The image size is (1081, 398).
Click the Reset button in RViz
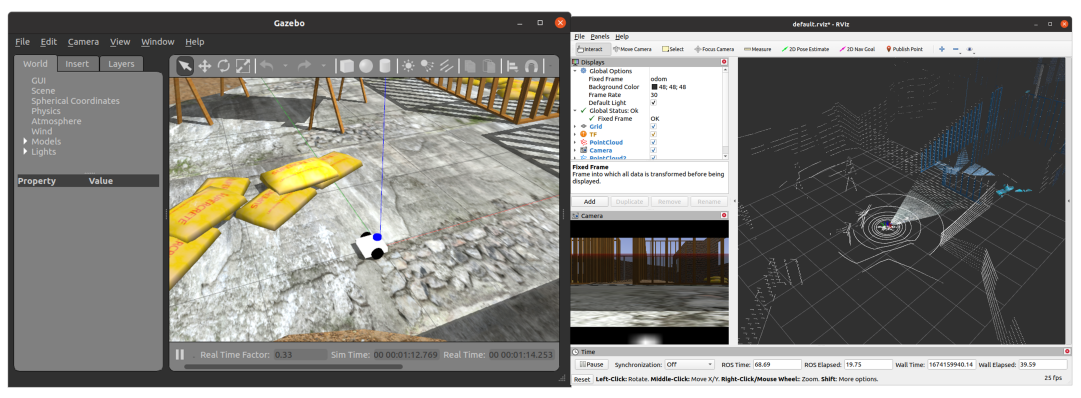(x=582, y=379)
